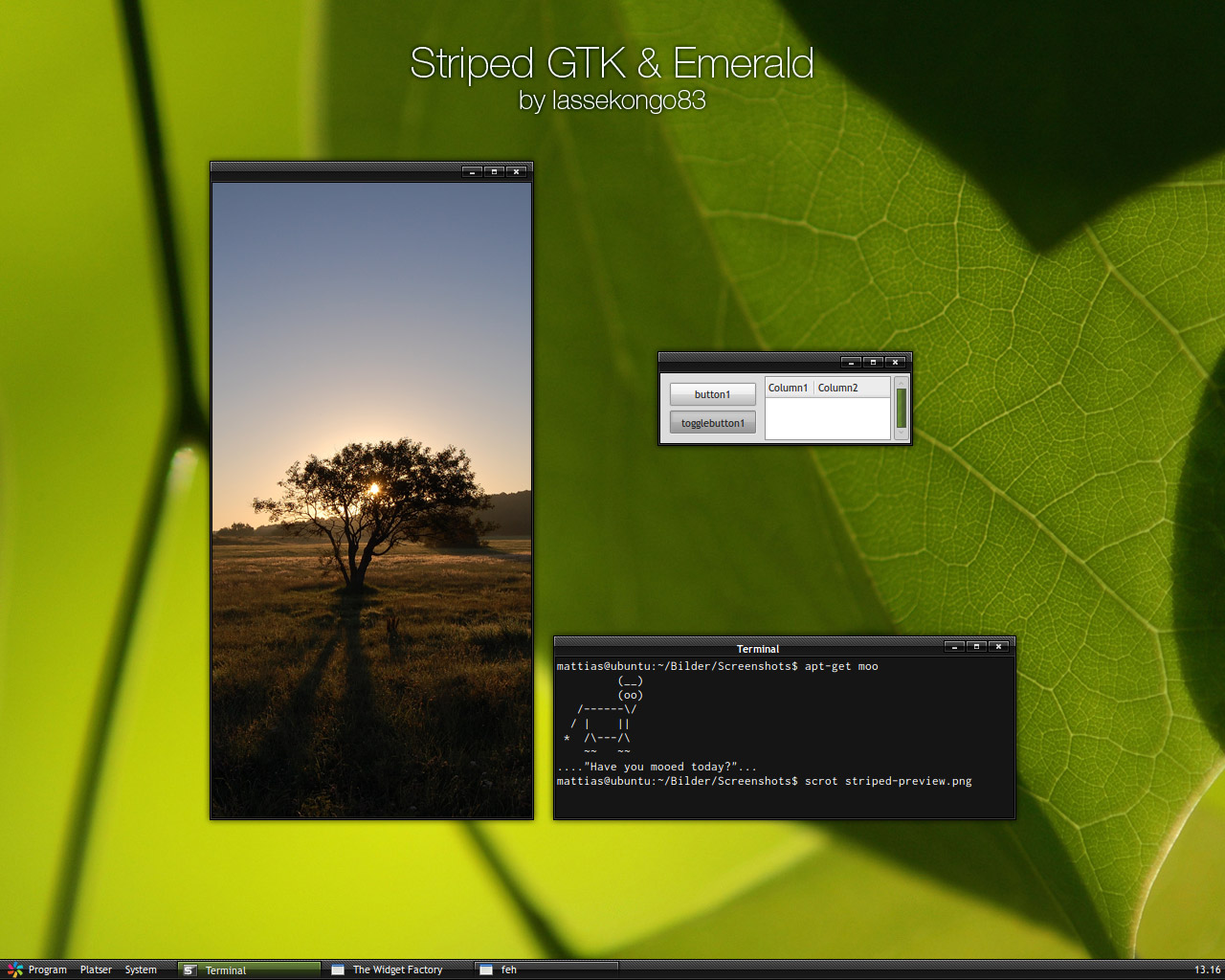Screen dimensions: 1225x980
Task: Close the Terminal window
Action: tap(998, 647)
